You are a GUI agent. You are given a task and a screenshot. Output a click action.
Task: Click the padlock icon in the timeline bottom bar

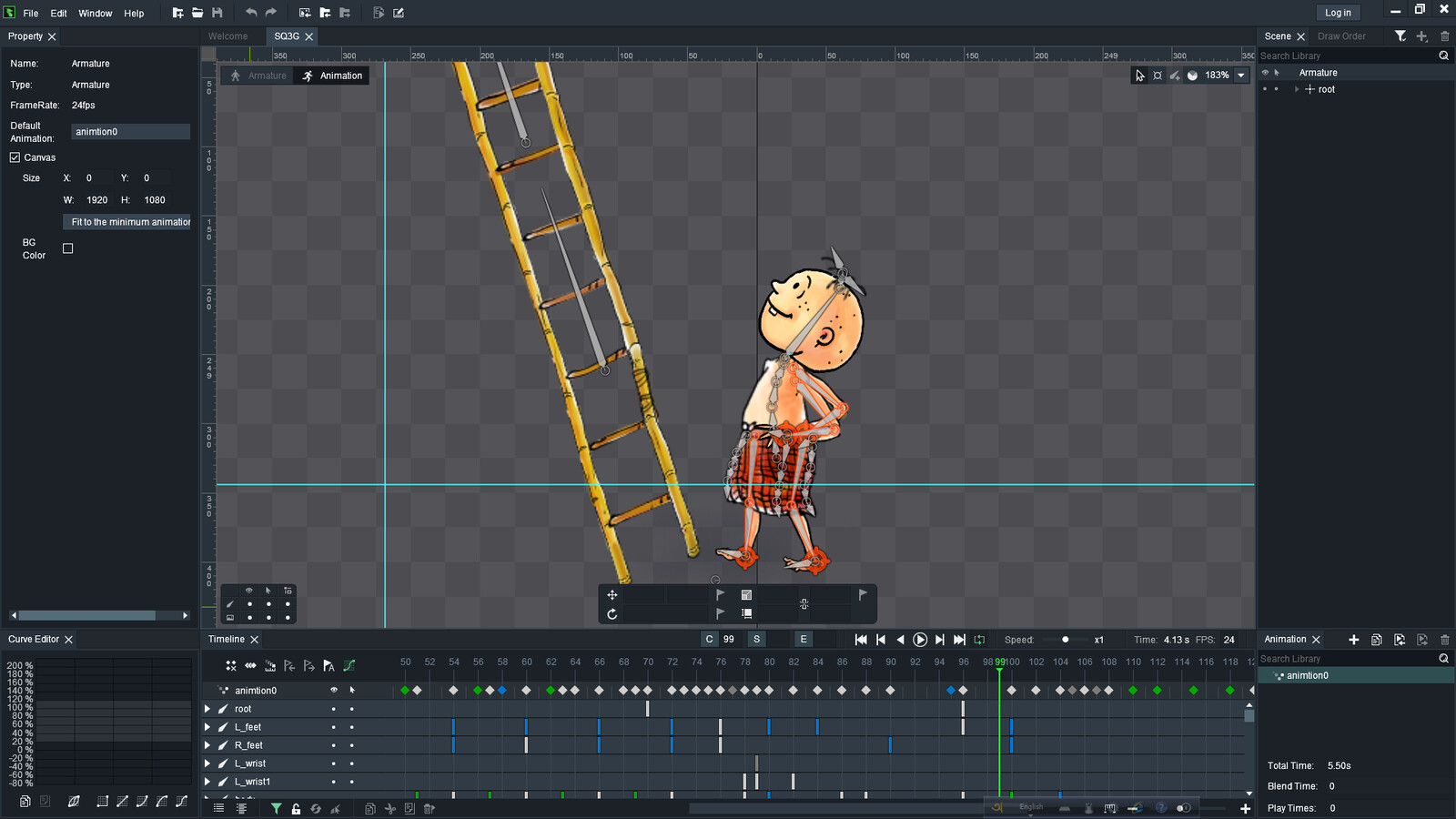(x=296, y=808)
